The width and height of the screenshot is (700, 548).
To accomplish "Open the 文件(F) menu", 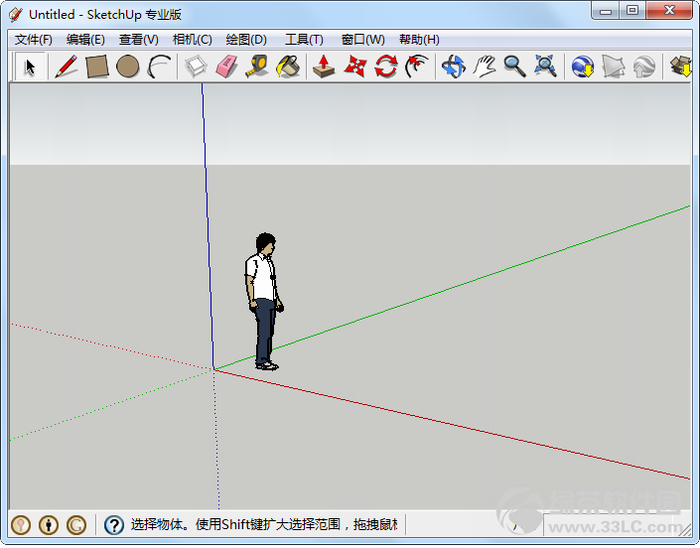I will click(33, 40).
